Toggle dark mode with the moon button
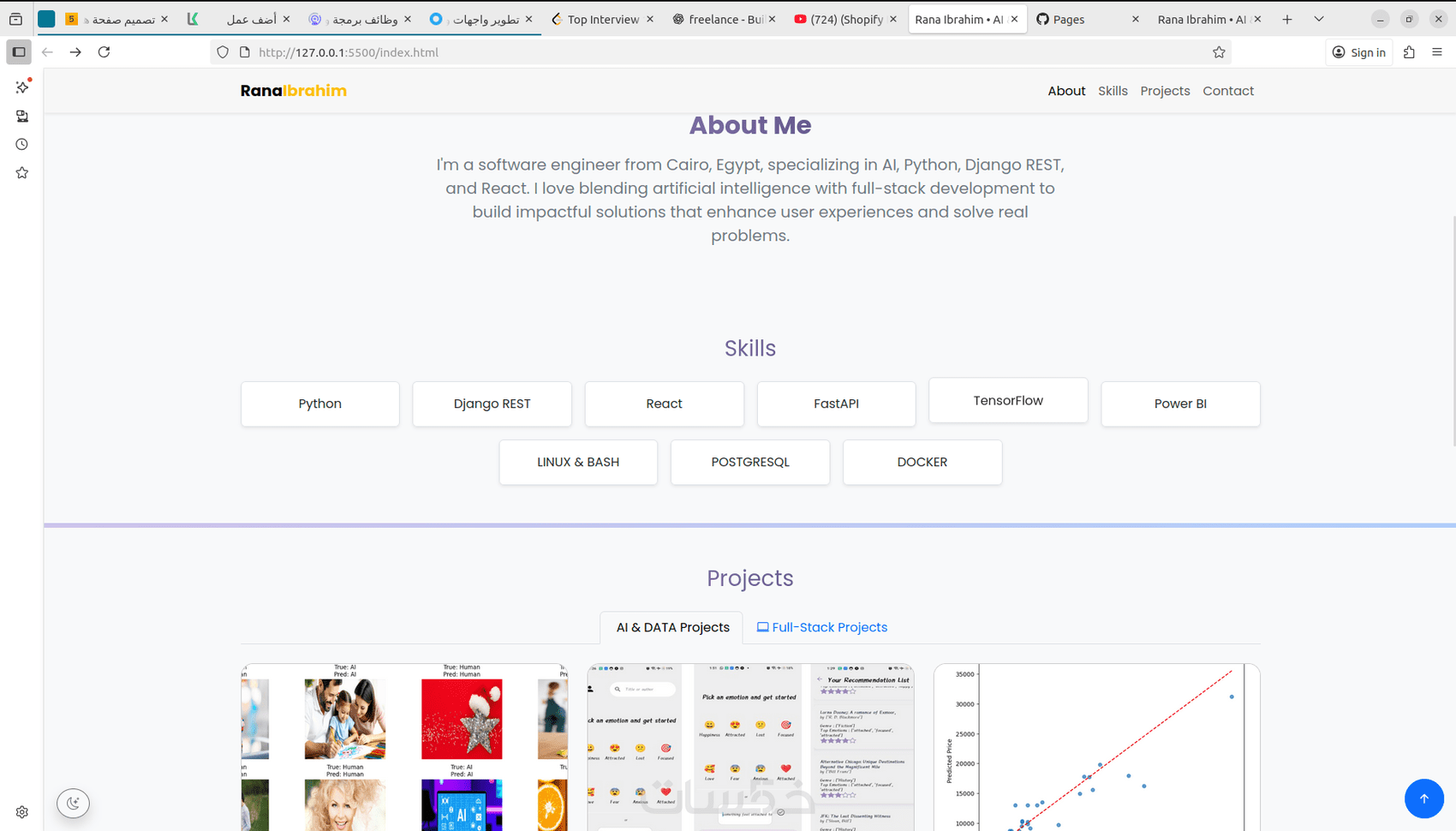Viewport: 1456px width, 831px height. click(x=74, y=803)
